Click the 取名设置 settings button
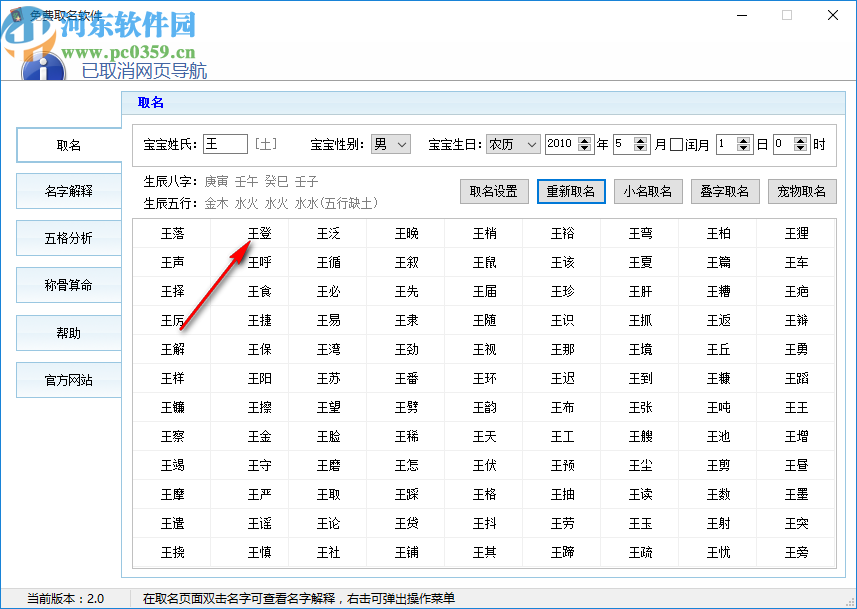This screenshot has height=609, width=857. pyautogui.click(x=494, y=191)
